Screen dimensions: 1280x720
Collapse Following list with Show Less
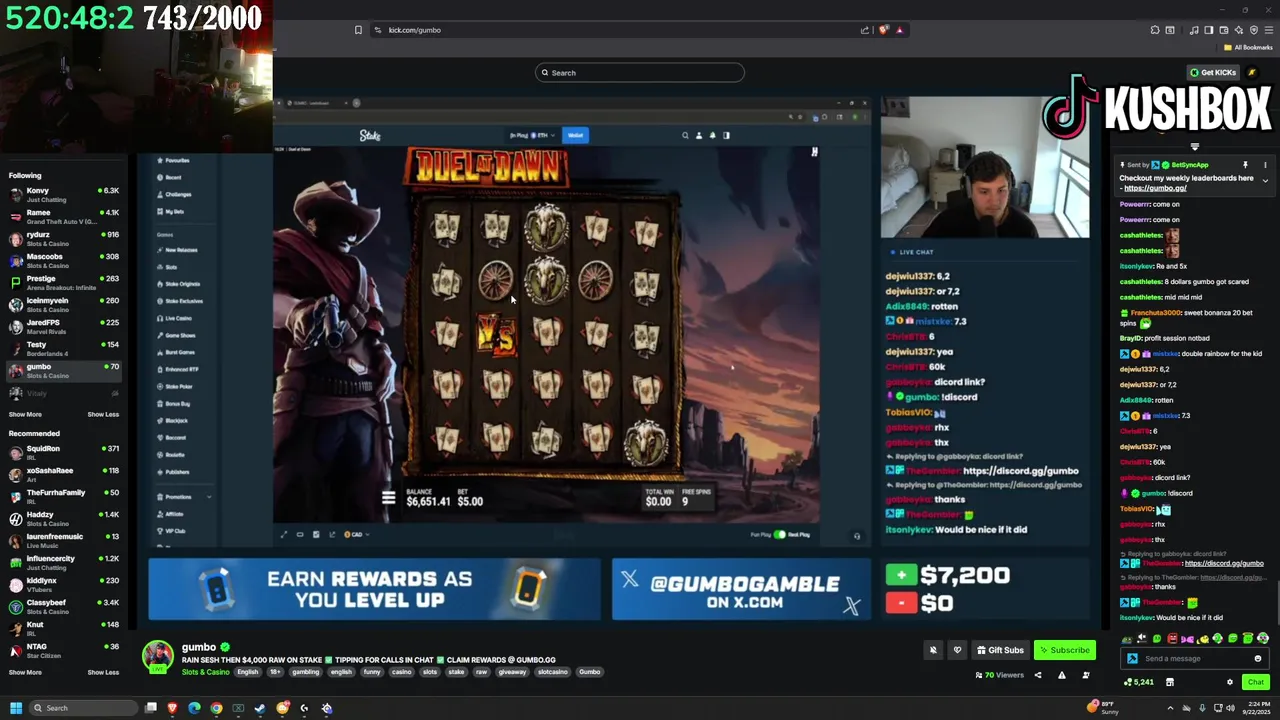click(x=103, y=414)
